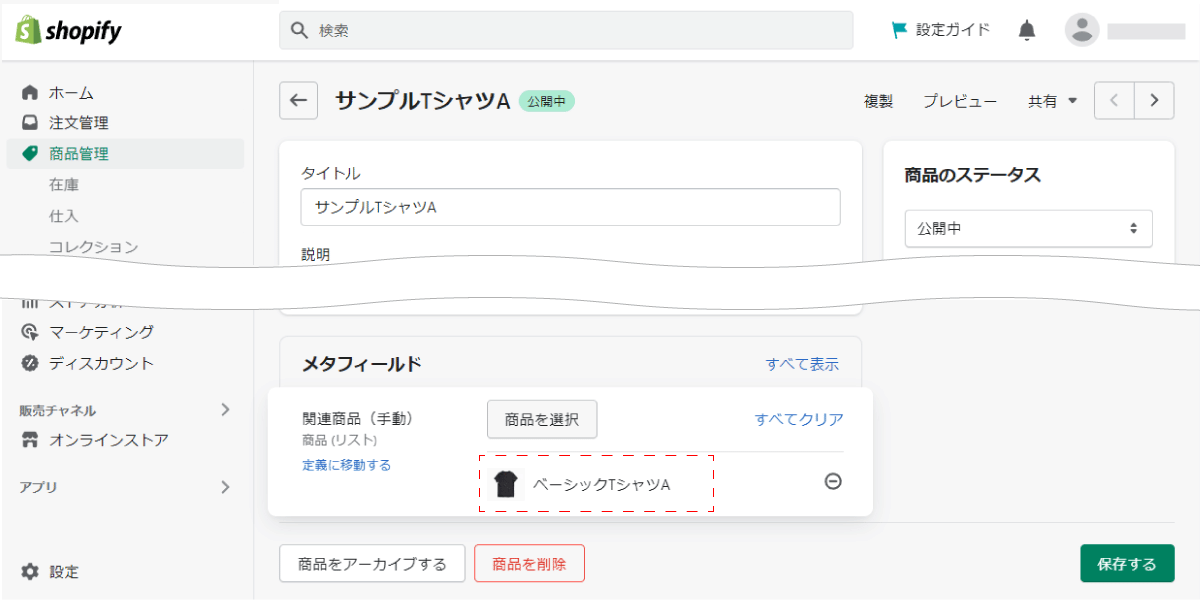Click the オンラインストア store icon
Image resolution: width=1200 pixels, height=600 pixels.
pos(30,440)
